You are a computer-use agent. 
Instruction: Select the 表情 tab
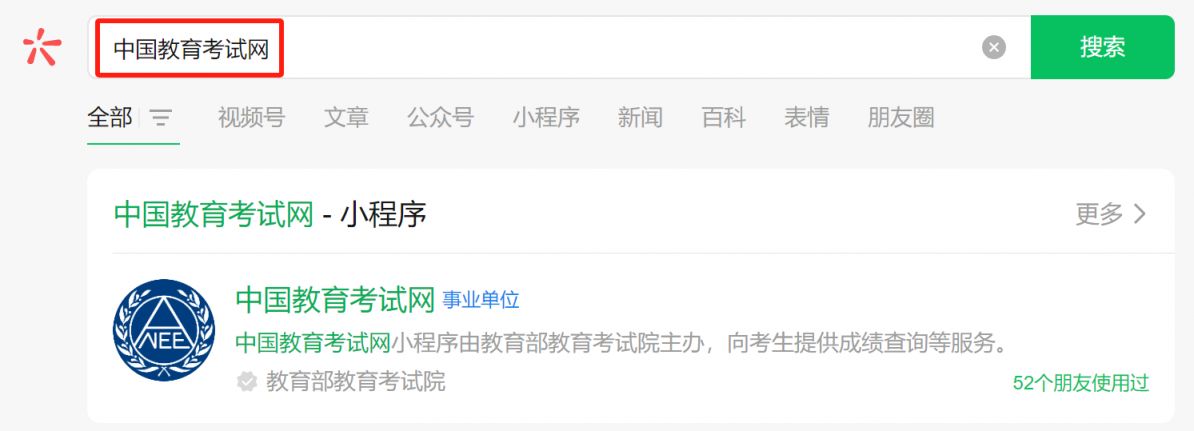806,117
